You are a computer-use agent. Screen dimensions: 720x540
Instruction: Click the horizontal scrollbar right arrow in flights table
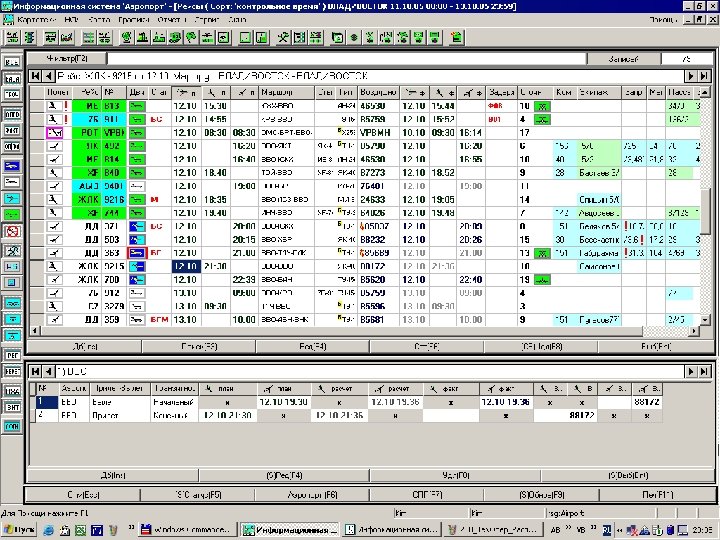point(694,331)
